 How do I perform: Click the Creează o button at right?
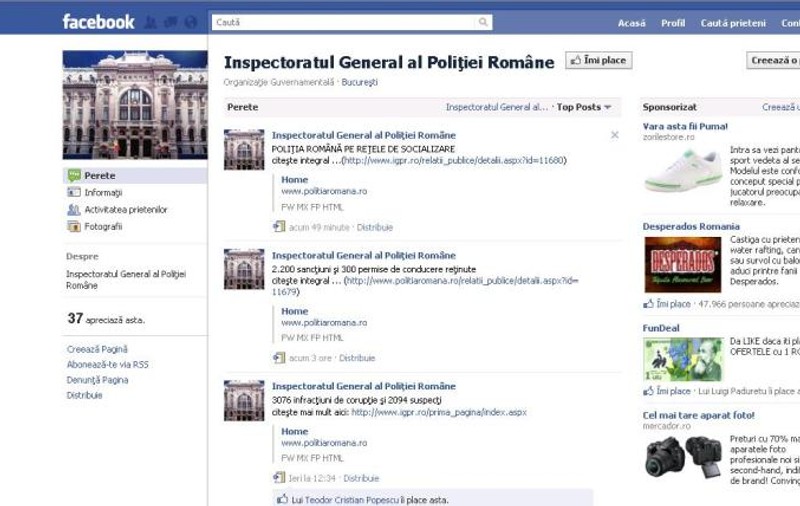773,60
